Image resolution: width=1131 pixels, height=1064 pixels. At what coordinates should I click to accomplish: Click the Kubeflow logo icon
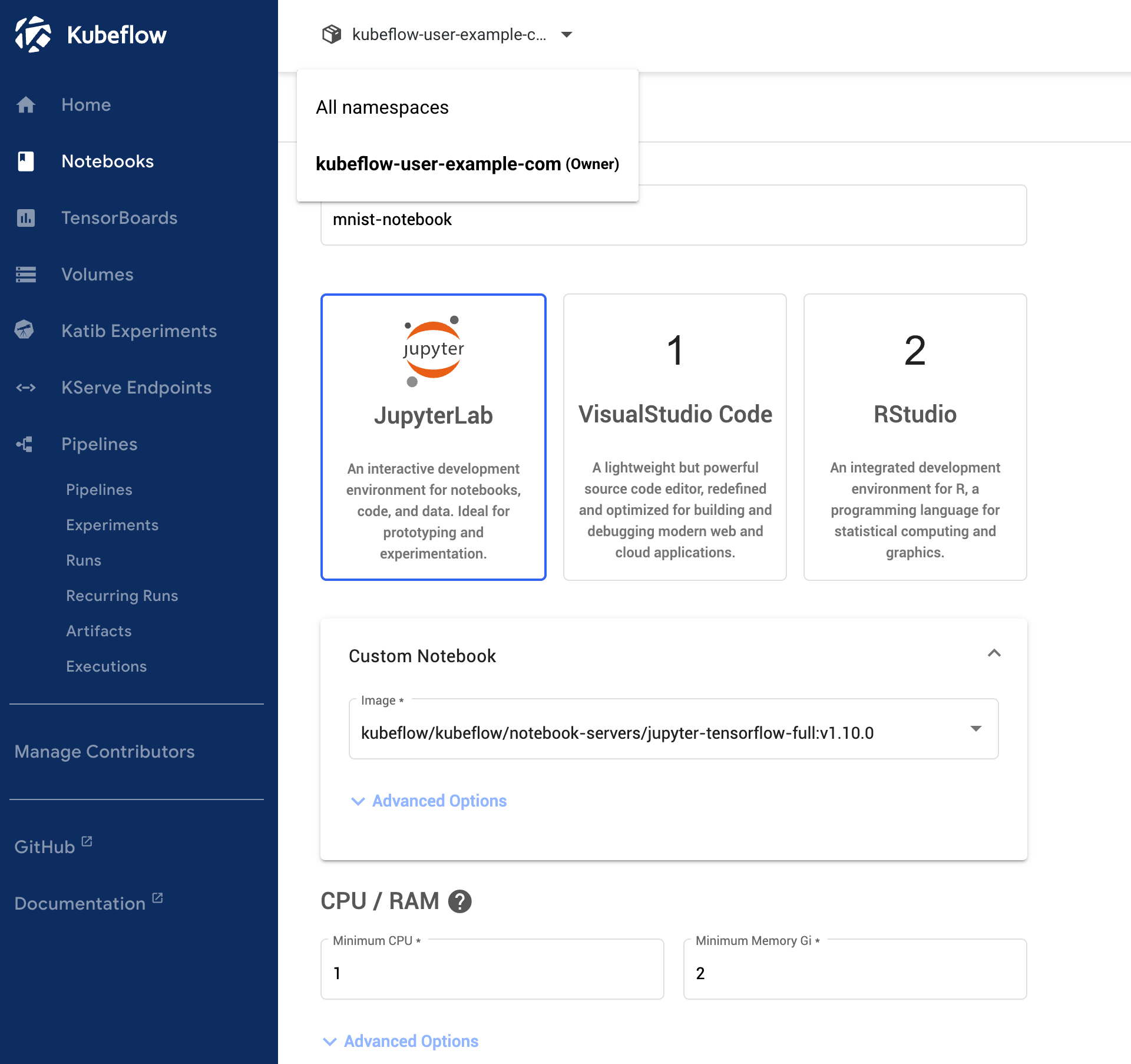(x=33, y=34)
